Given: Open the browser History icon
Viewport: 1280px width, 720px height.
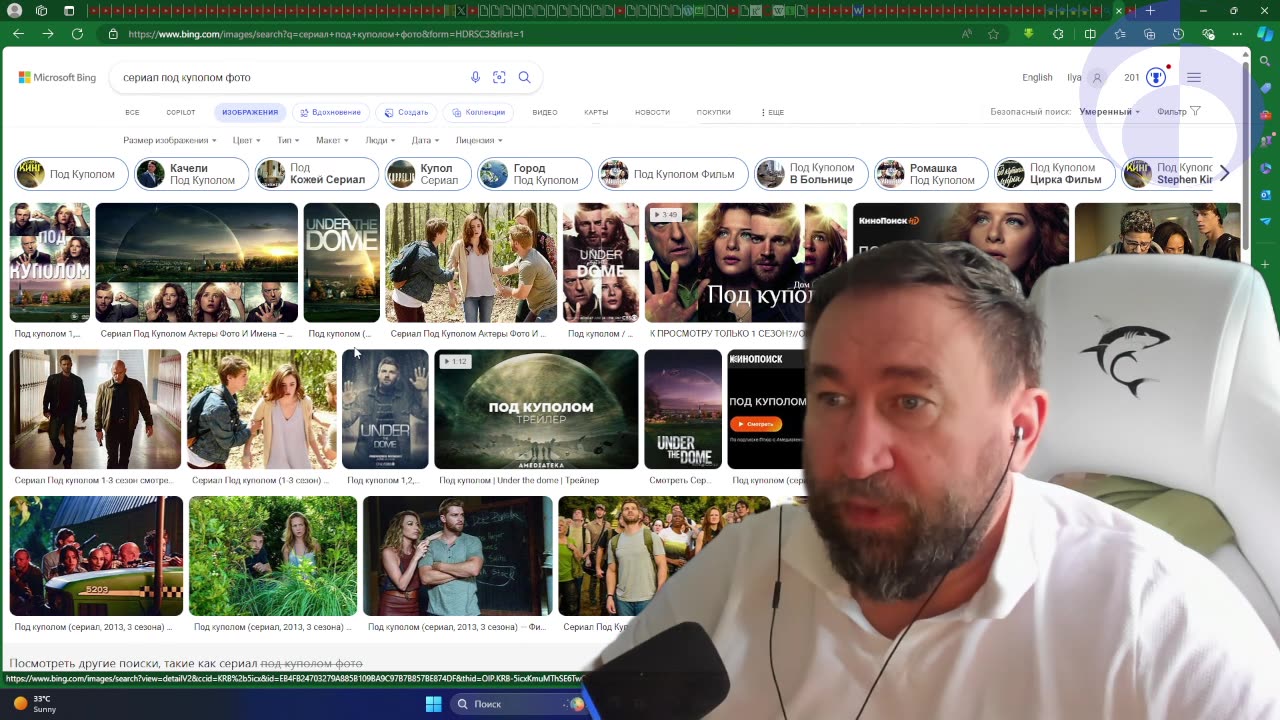Looking at the screenshot, I should coord(1178,33).
